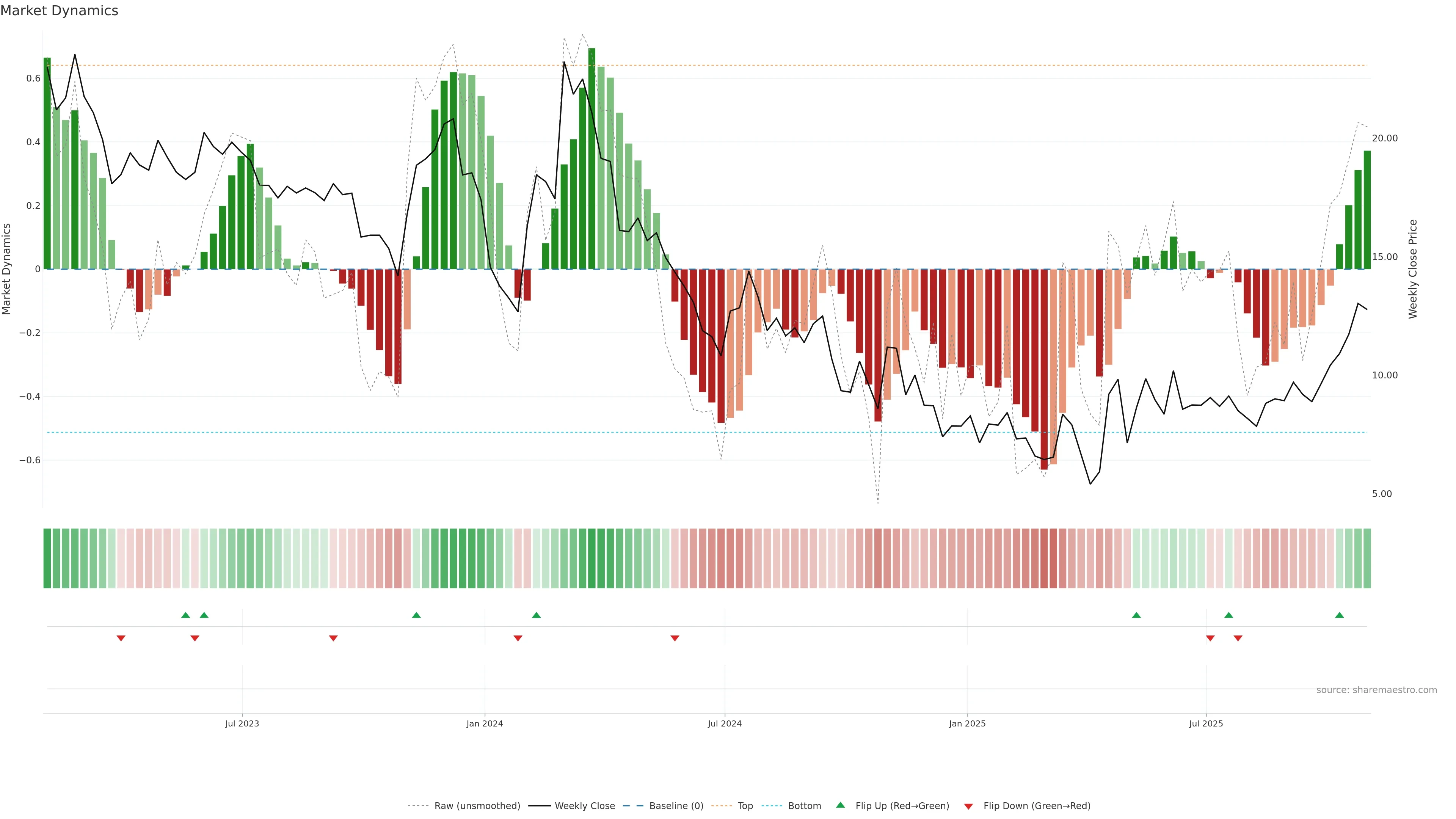Click the leftmost green flip-up triangle marker

(185, 615)
